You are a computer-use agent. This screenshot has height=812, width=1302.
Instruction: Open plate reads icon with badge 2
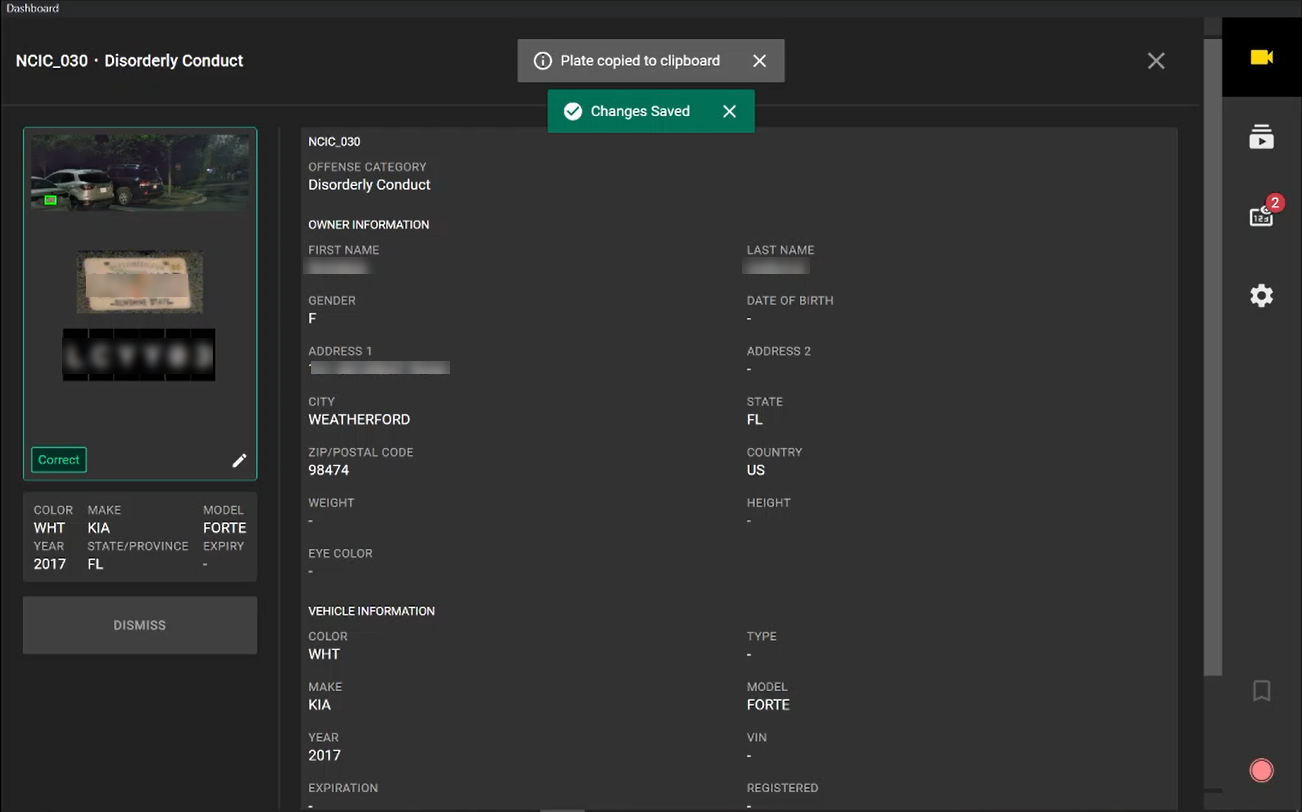1261,215
